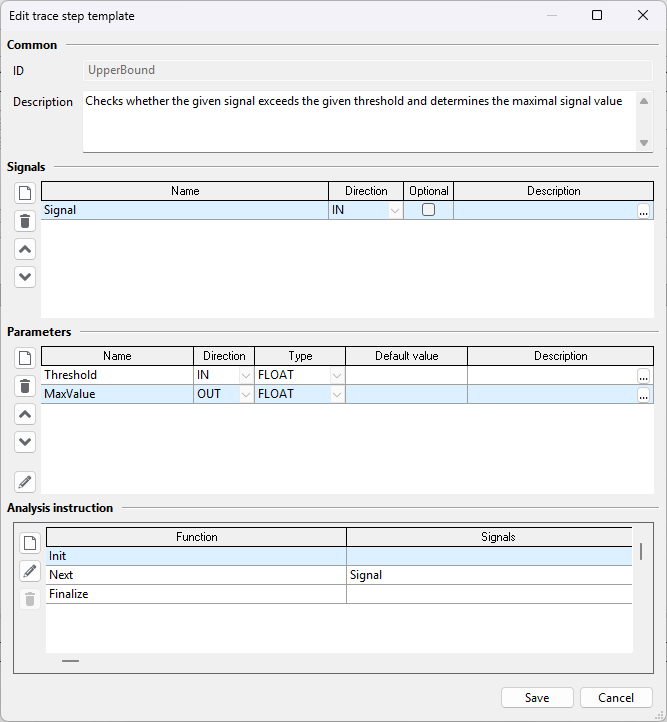Edit the parameter with the pencil icon

tap(25, 482)
